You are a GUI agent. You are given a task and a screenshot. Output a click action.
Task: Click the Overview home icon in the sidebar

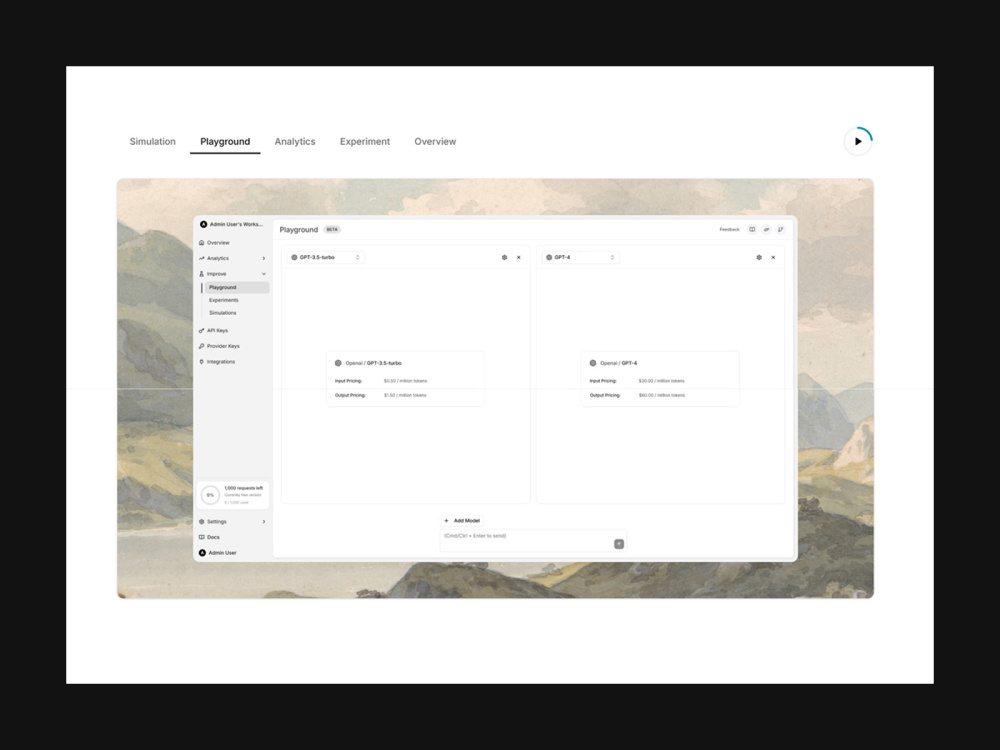pyautogui.click(x=202, y=242)
